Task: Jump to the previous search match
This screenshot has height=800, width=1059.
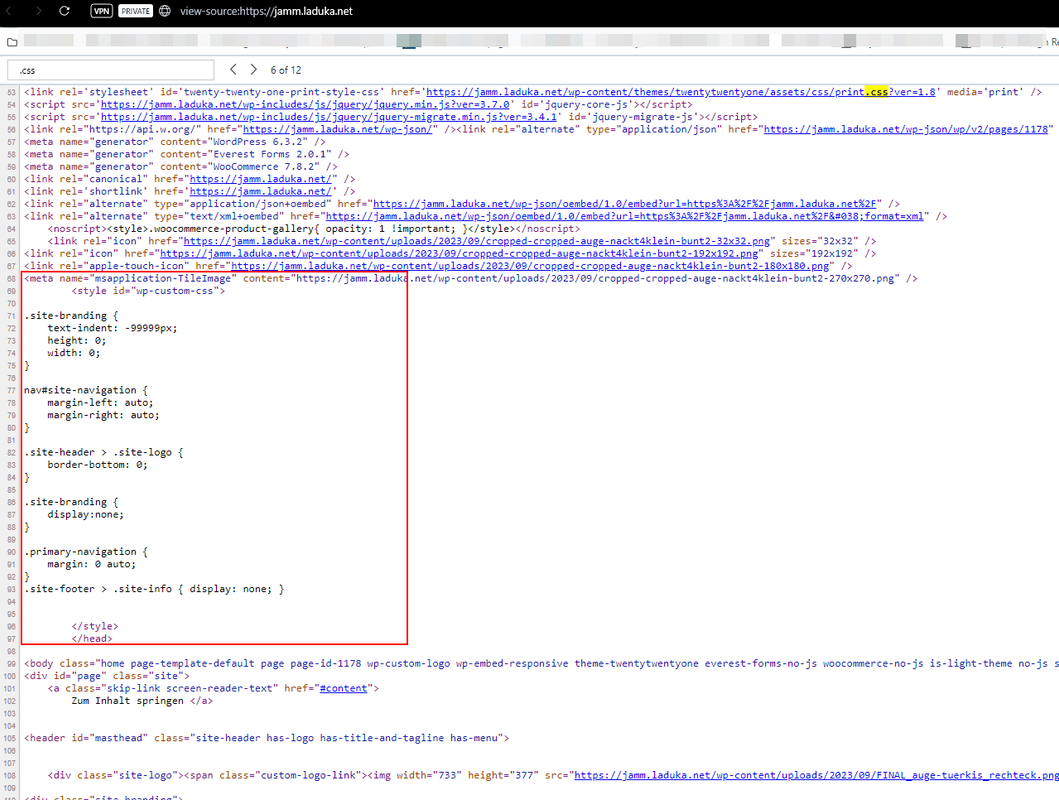Action: tap(233, 70)
